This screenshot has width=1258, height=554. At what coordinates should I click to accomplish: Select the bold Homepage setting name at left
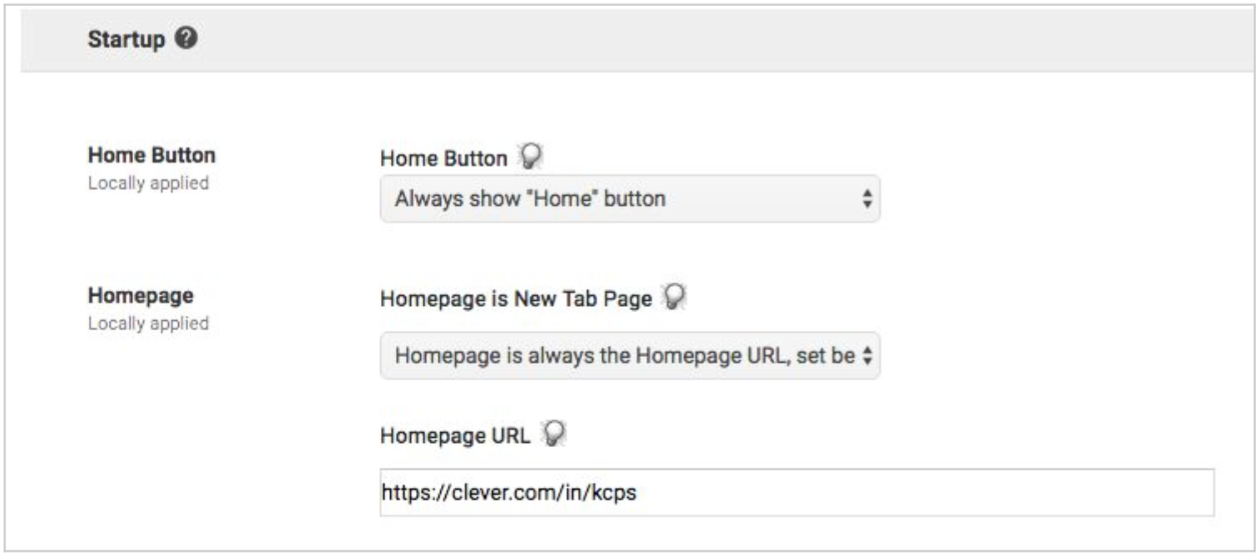tap(141, 296)
